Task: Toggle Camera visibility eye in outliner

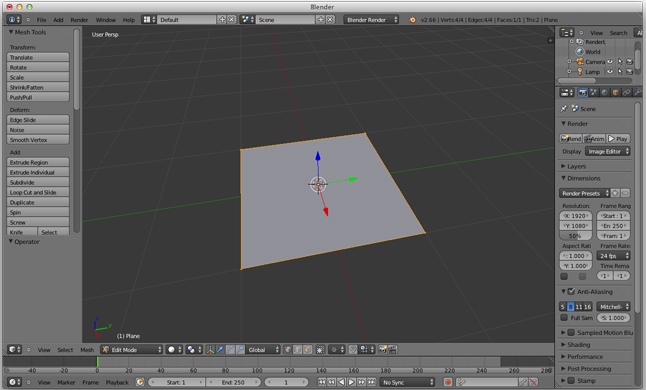Action: pyautogui.click(x=610, y=62)
